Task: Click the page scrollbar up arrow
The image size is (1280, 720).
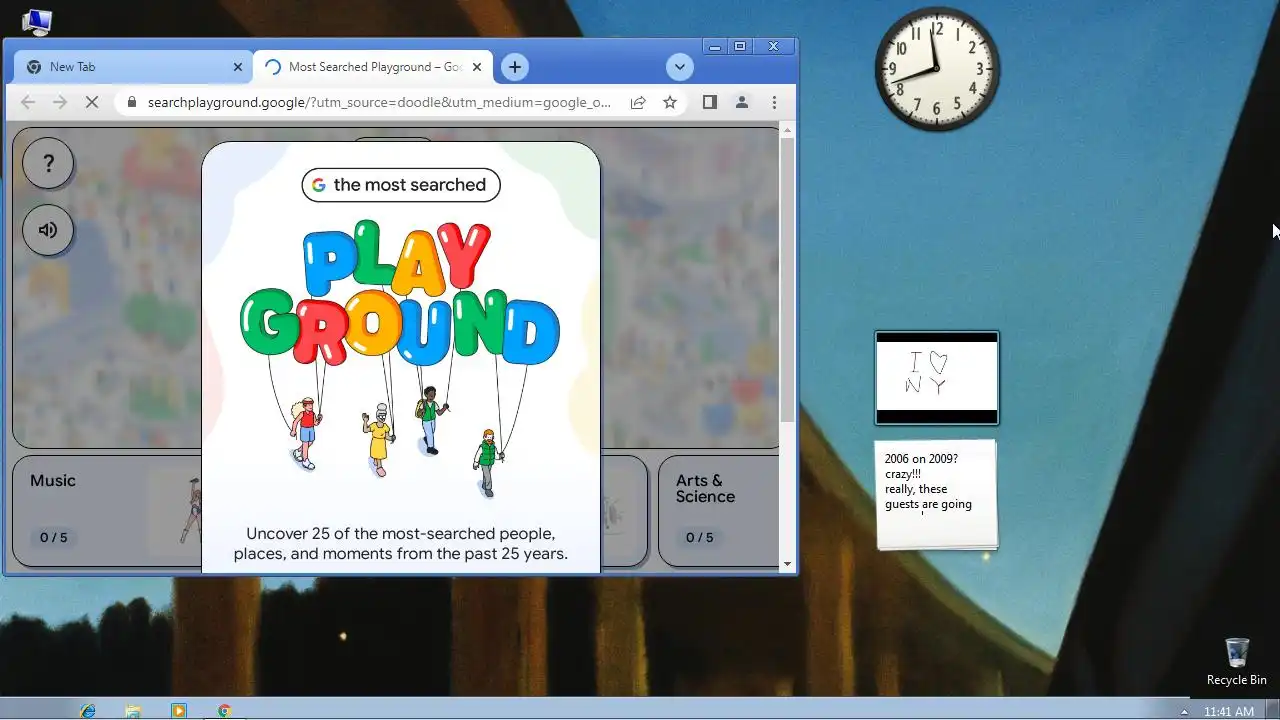Action: (787, 130)
